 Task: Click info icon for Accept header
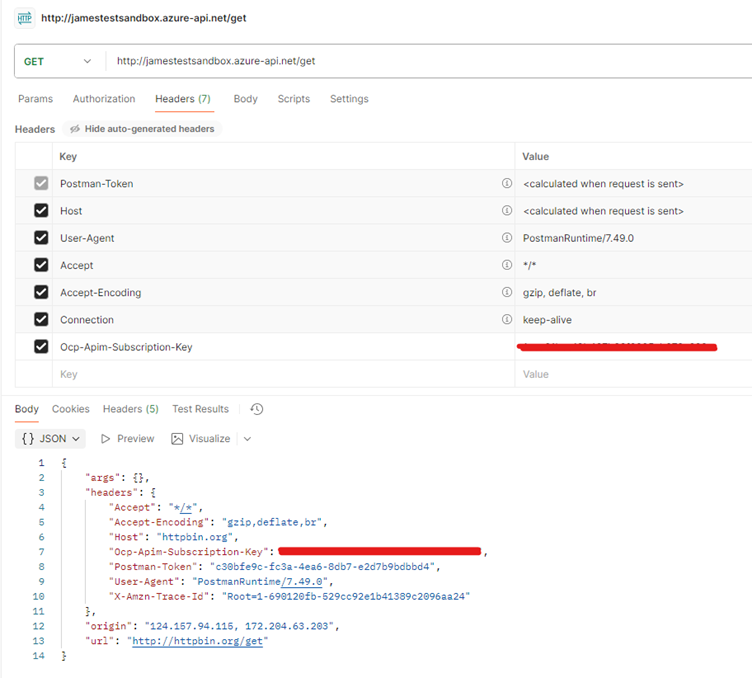point(507,265)
